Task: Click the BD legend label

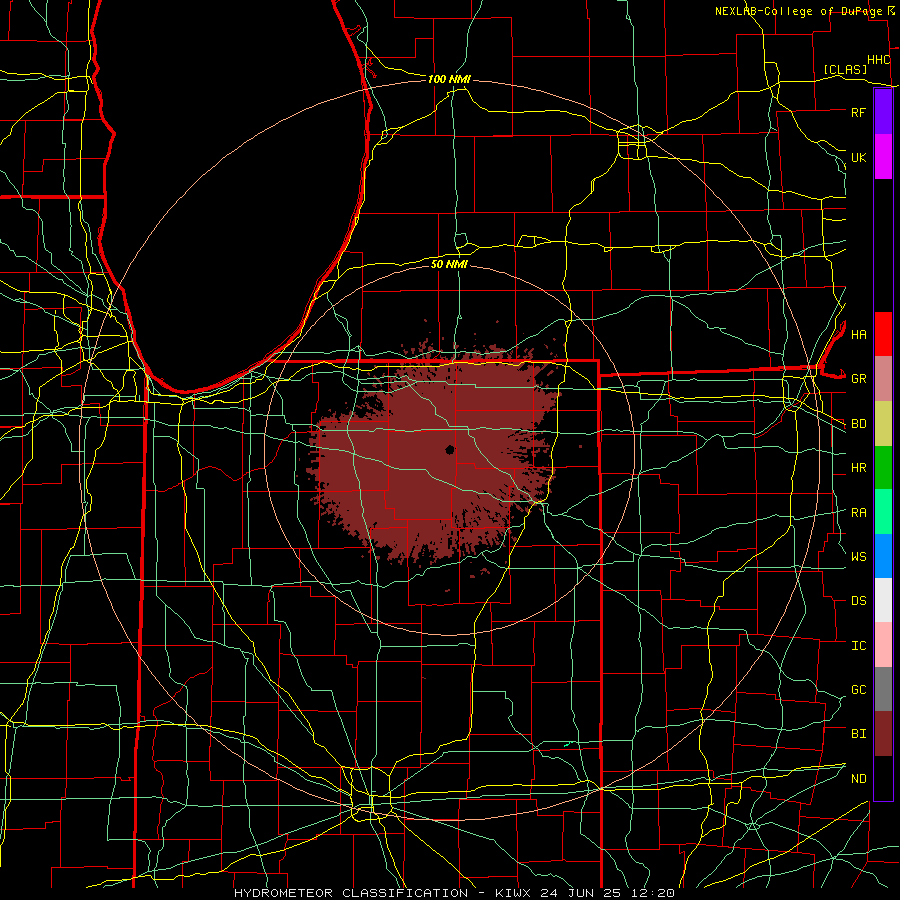Action: pyautogui.click(x=858, y=424)
